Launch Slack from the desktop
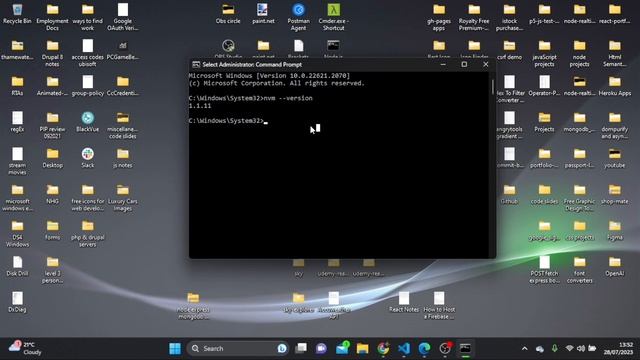The height and width of the screenshot is (360, 640). click(87, 158)
